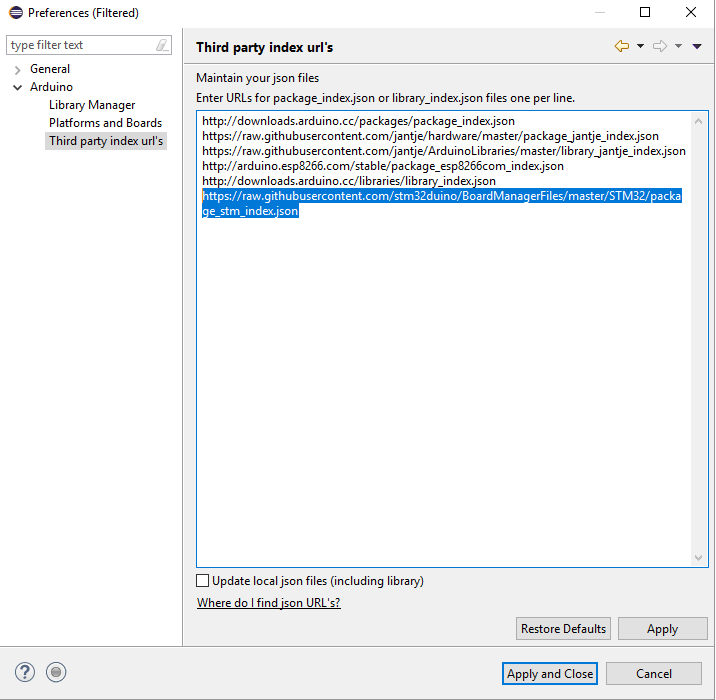This screenshot has width=716, height=700.
Task: Open 'Where do I find json URL's?' link
Action: (268, 603)
